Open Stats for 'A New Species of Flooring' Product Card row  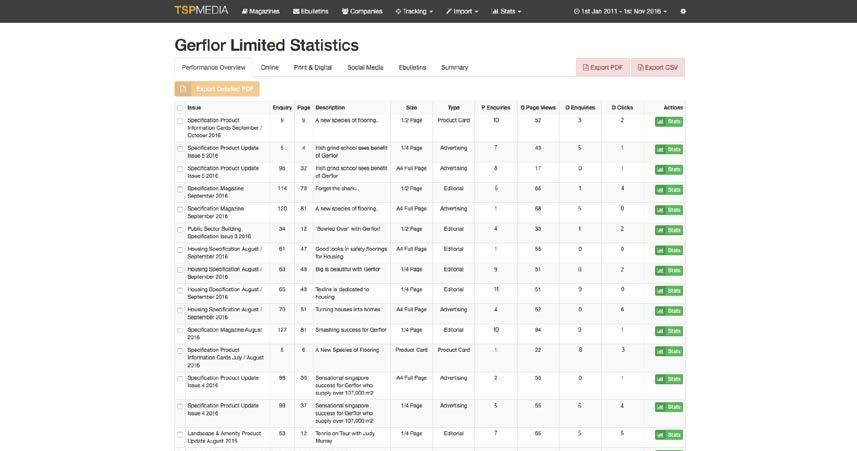point(668,351)
